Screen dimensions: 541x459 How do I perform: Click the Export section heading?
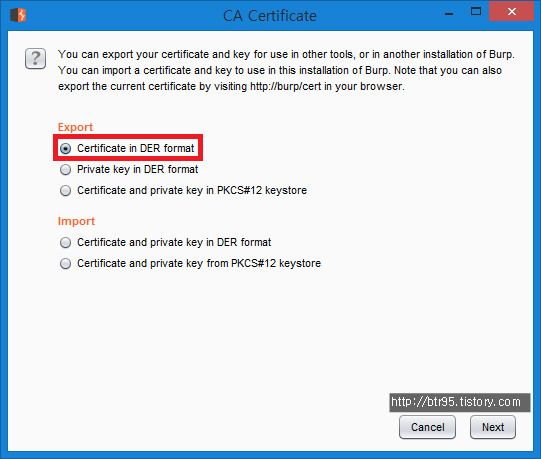coord(75,127)
